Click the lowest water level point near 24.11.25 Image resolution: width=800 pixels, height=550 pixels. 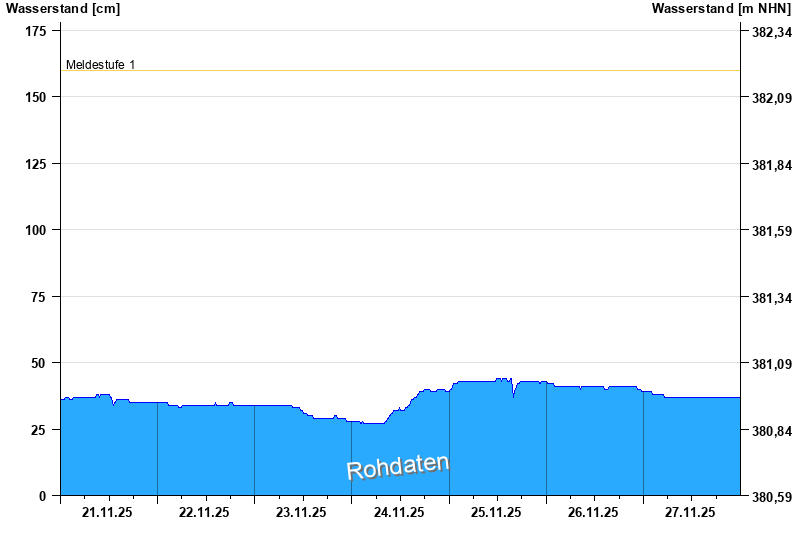373,423
